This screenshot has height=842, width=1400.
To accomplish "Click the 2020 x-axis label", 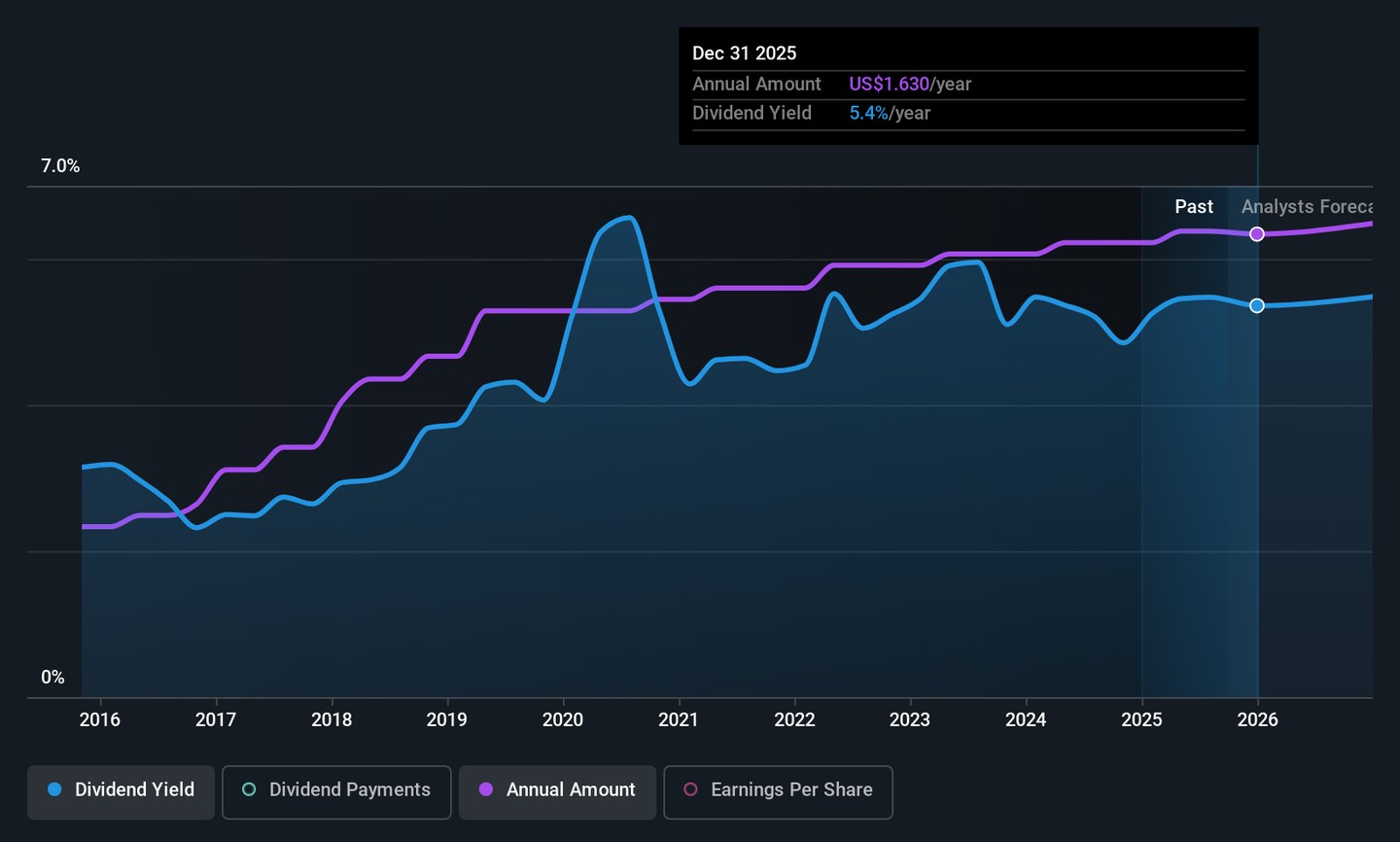I will click(x=563, y=719).
